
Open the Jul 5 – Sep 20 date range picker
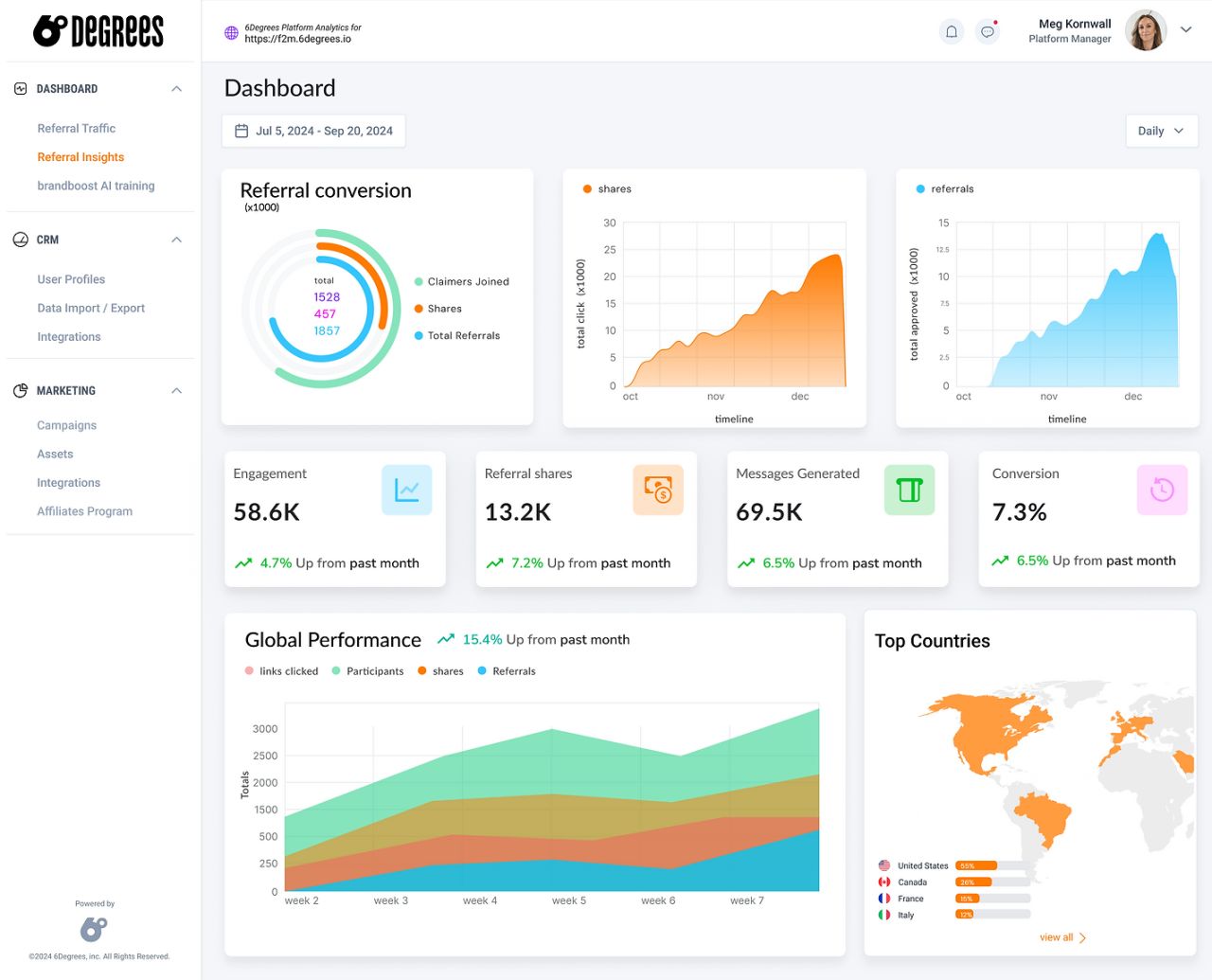(313, 132)
